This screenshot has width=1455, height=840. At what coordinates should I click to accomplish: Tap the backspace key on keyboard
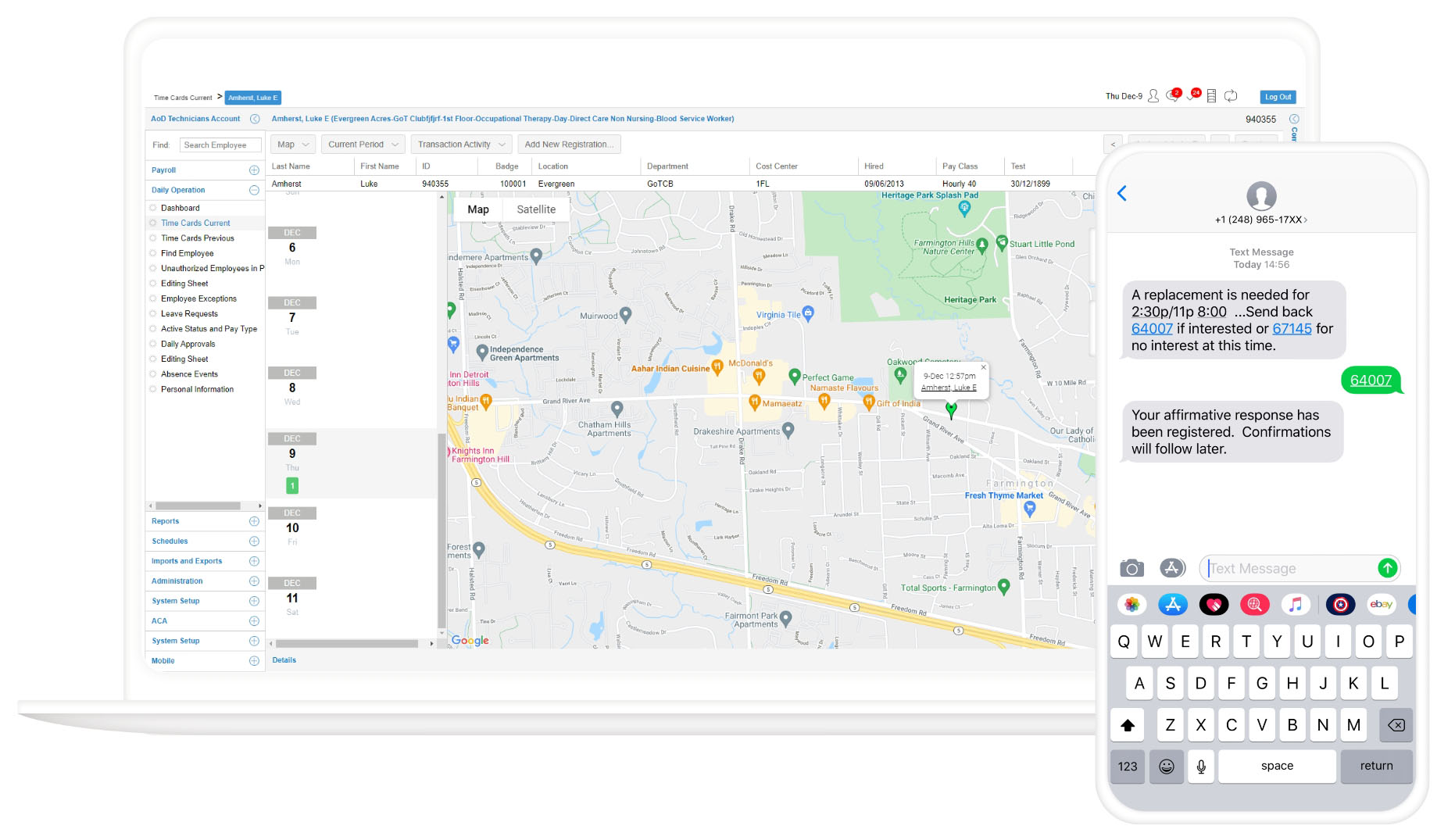click(x=1396, y=725)
